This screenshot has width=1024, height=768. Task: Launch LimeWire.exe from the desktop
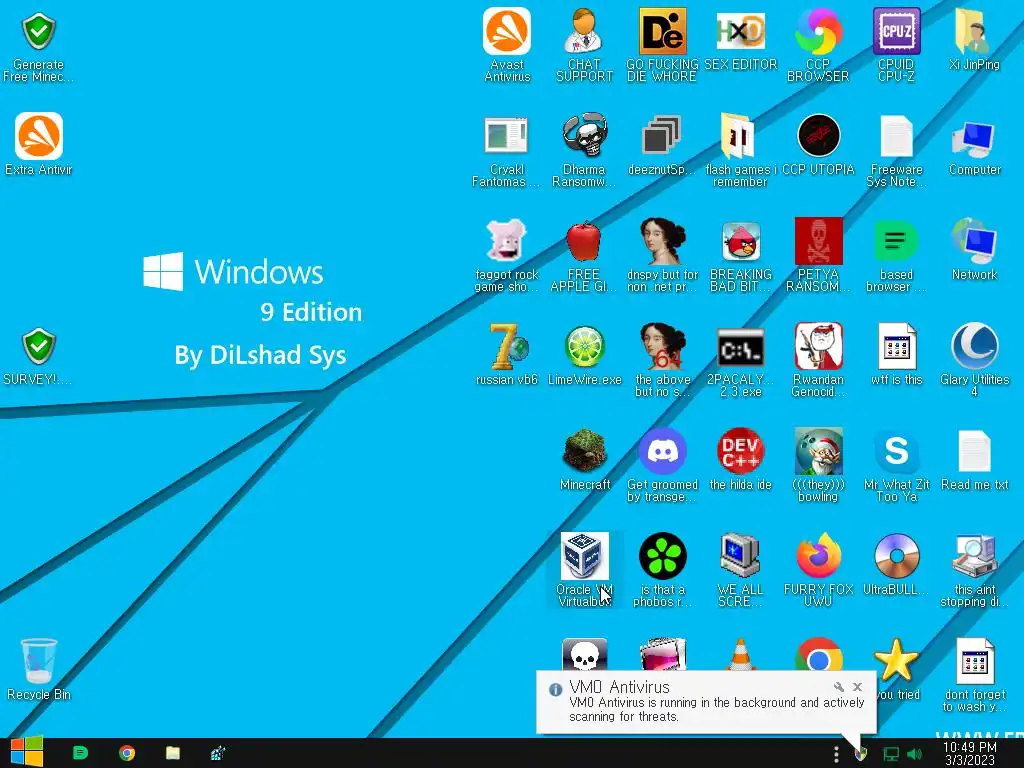click(x=584, y=354)
